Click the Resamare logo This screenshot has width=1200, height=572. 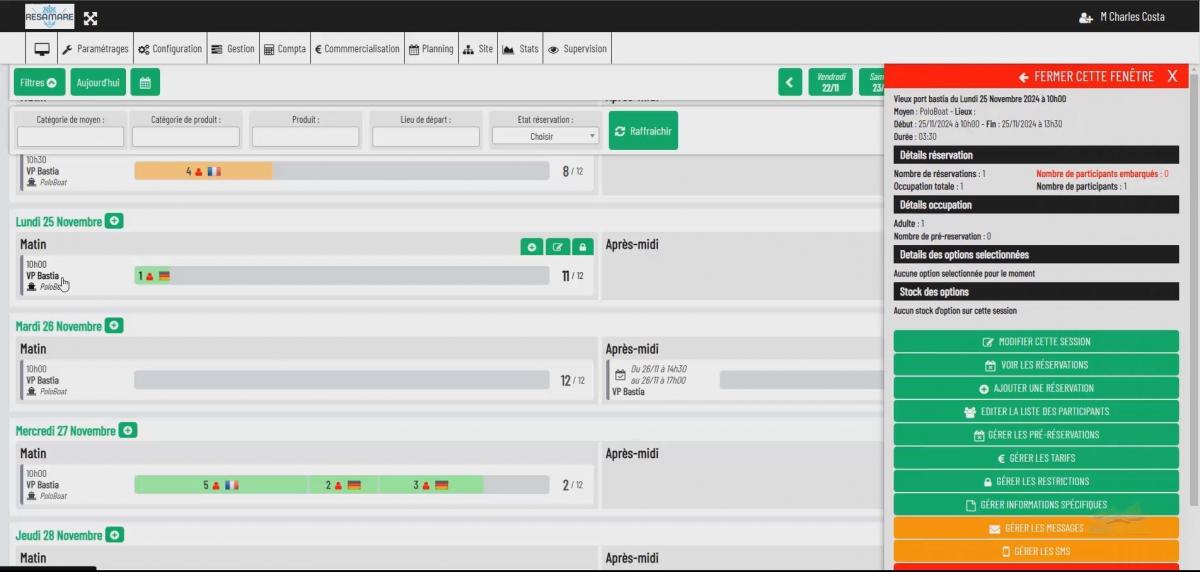click(x=49, y=16)
